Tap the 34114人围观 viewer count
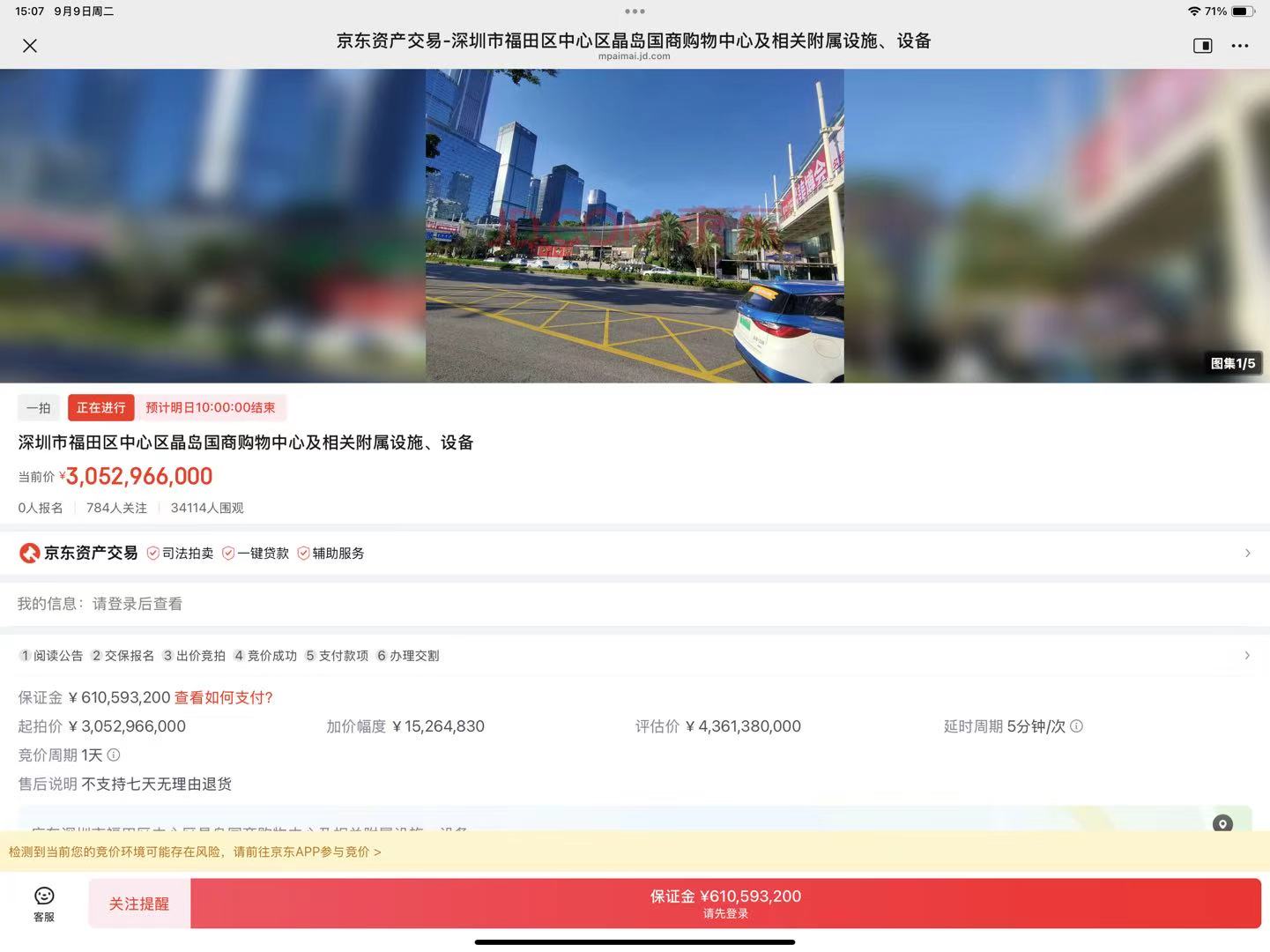 207,508
